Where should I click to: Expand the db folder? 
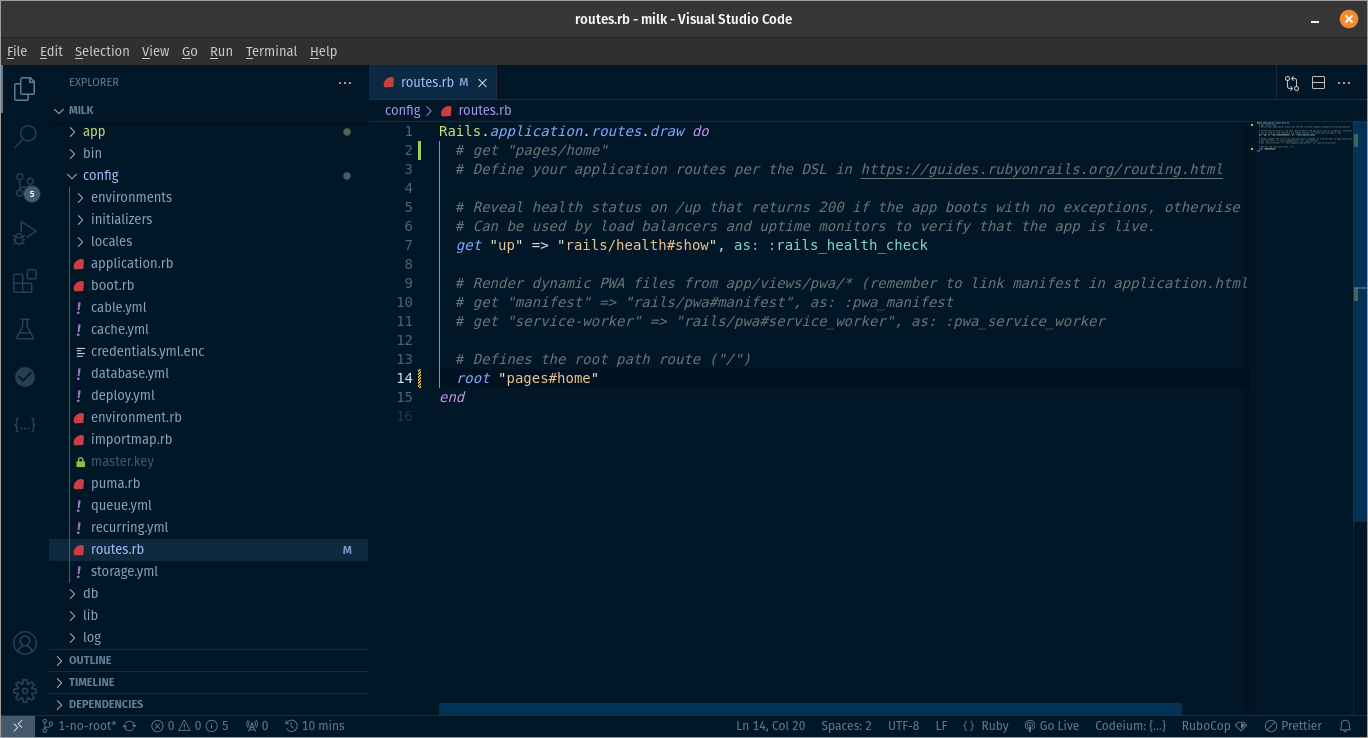208,594
